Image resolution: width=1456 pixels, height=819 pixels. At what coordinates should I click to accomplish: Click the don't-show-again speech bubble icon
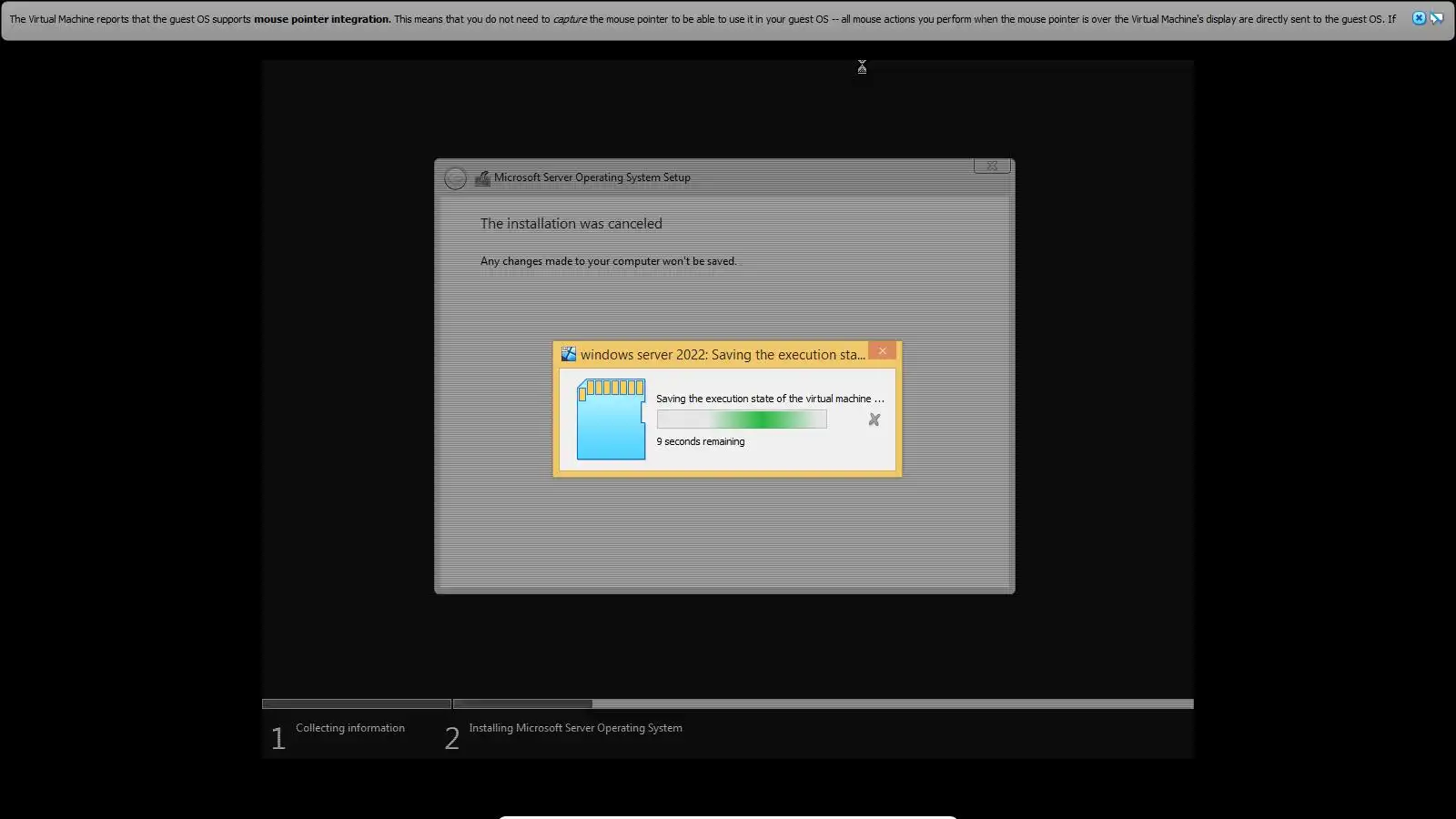coord(1437,18)
